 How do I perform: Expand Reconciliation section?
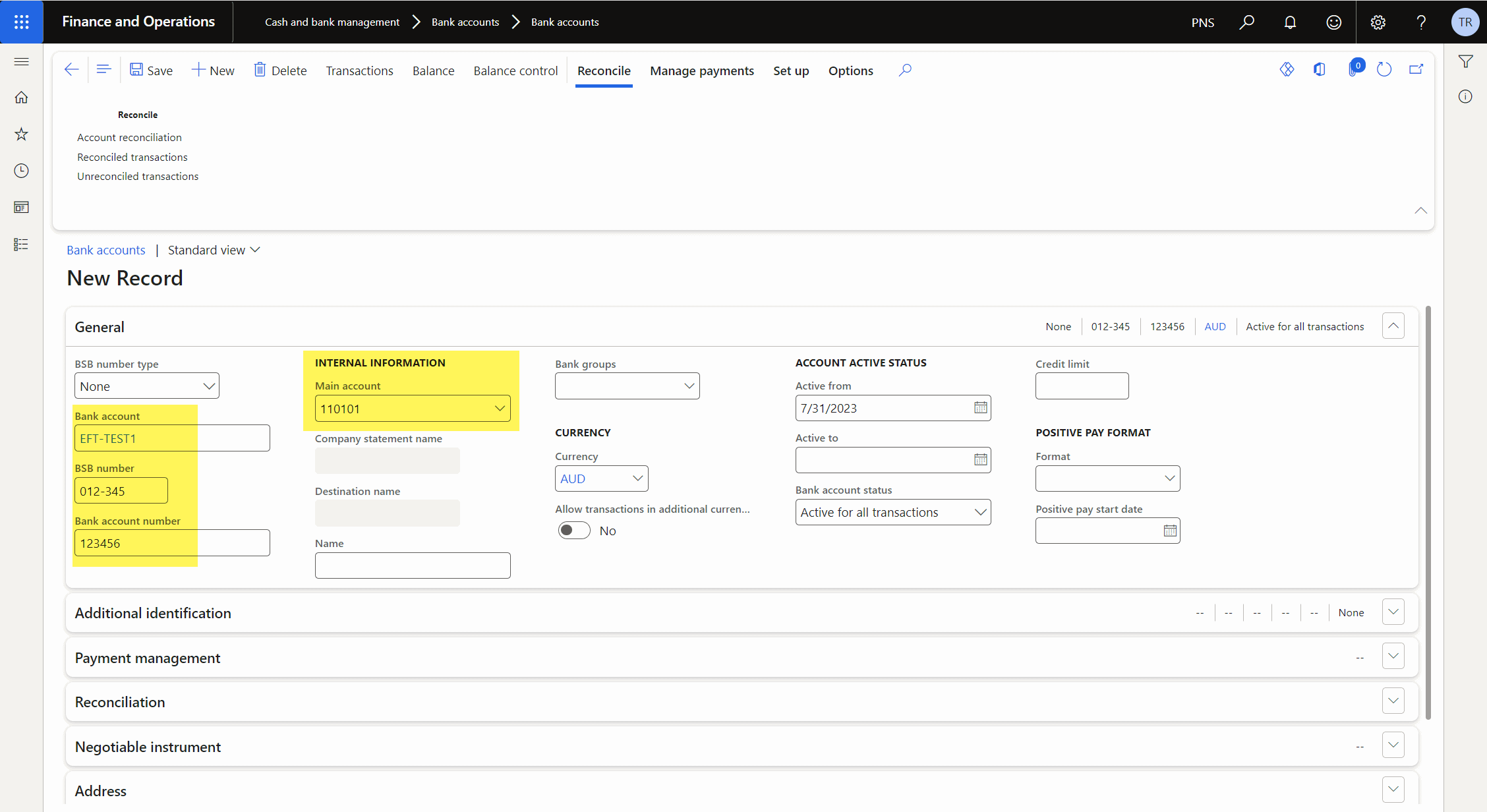1393,701
